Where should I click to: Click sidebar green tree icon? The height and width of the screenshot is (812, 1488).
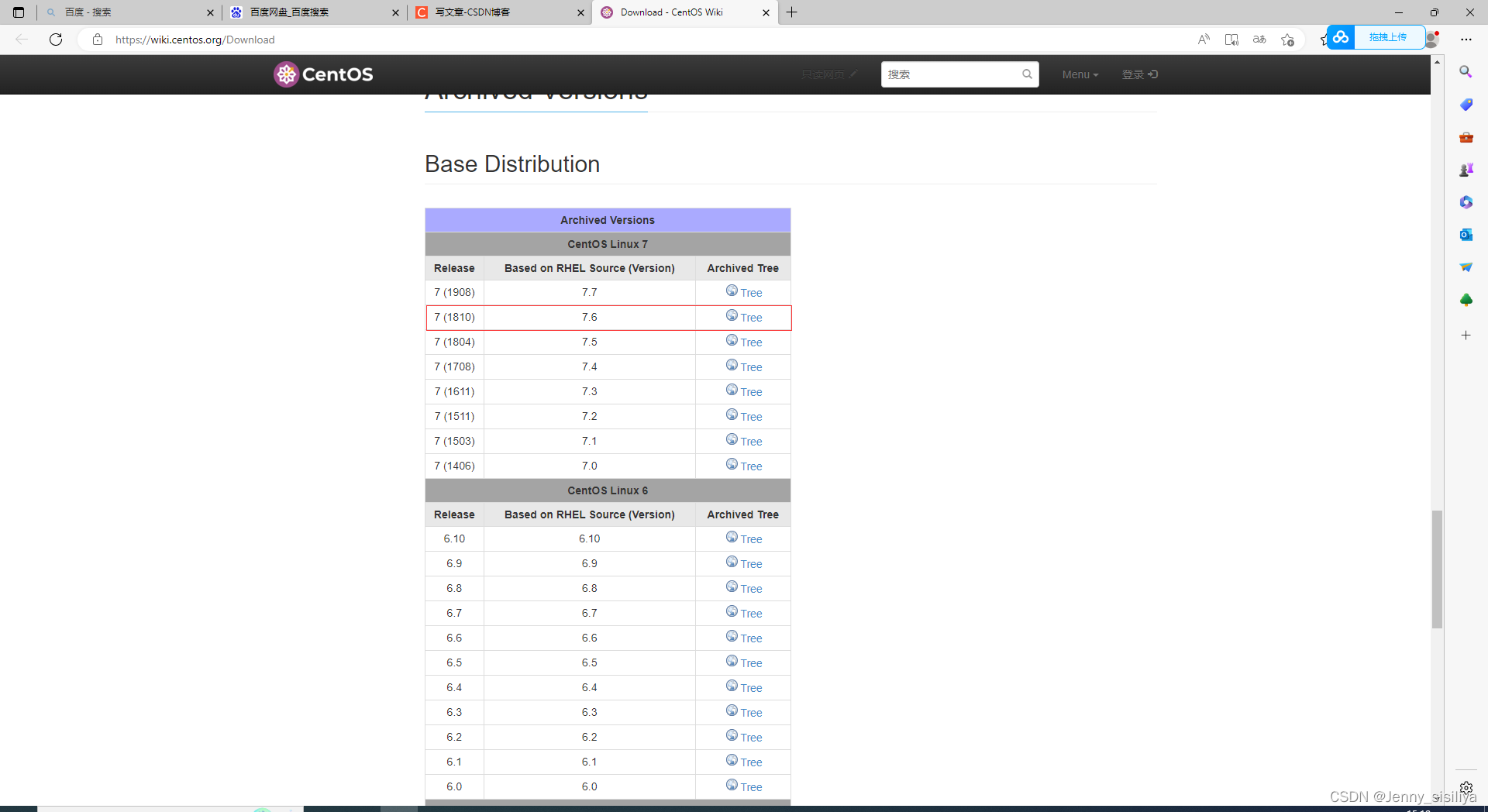[1466, 300]
